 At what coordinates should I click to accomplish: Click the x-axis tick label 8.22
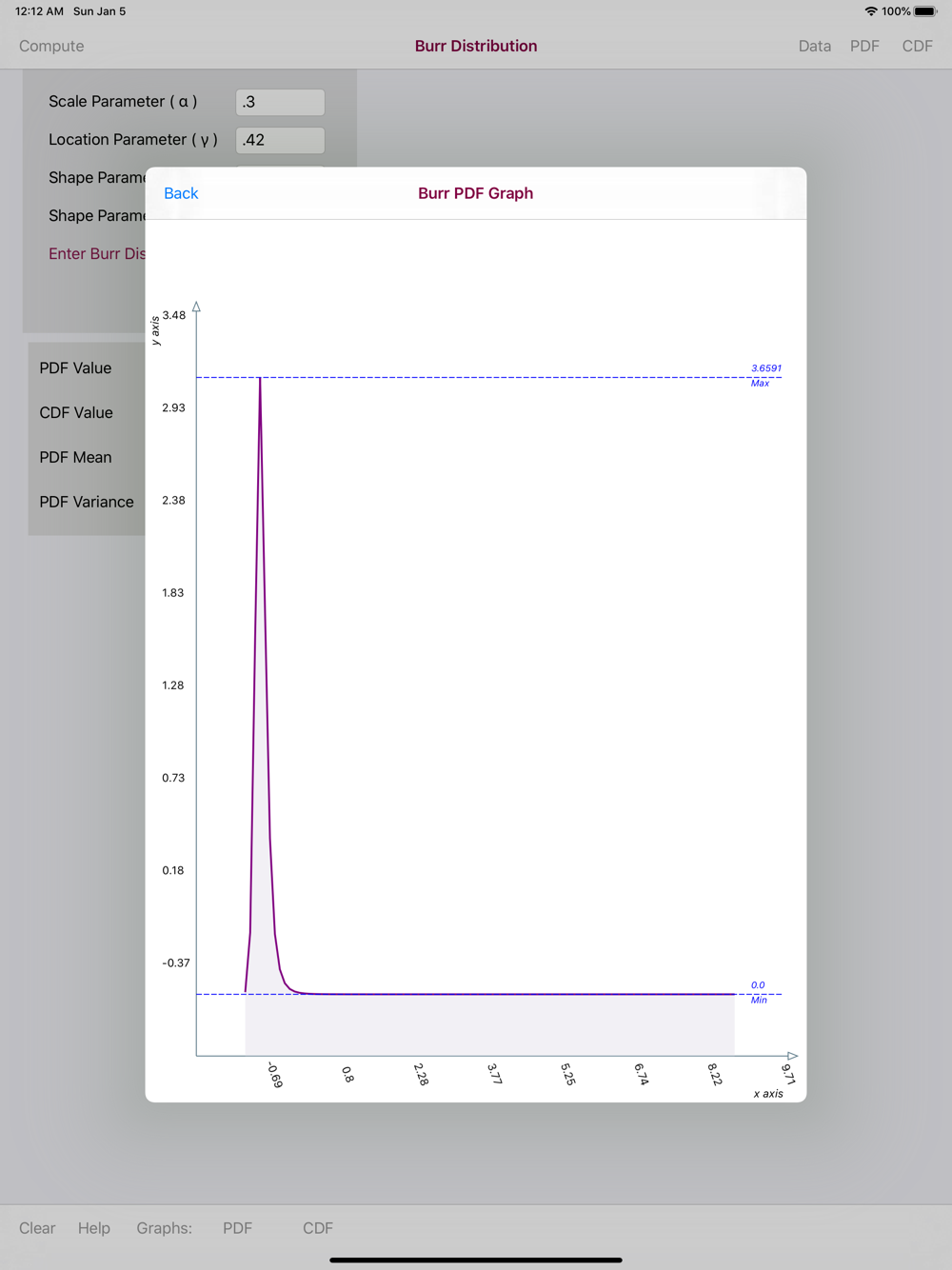715,1074
